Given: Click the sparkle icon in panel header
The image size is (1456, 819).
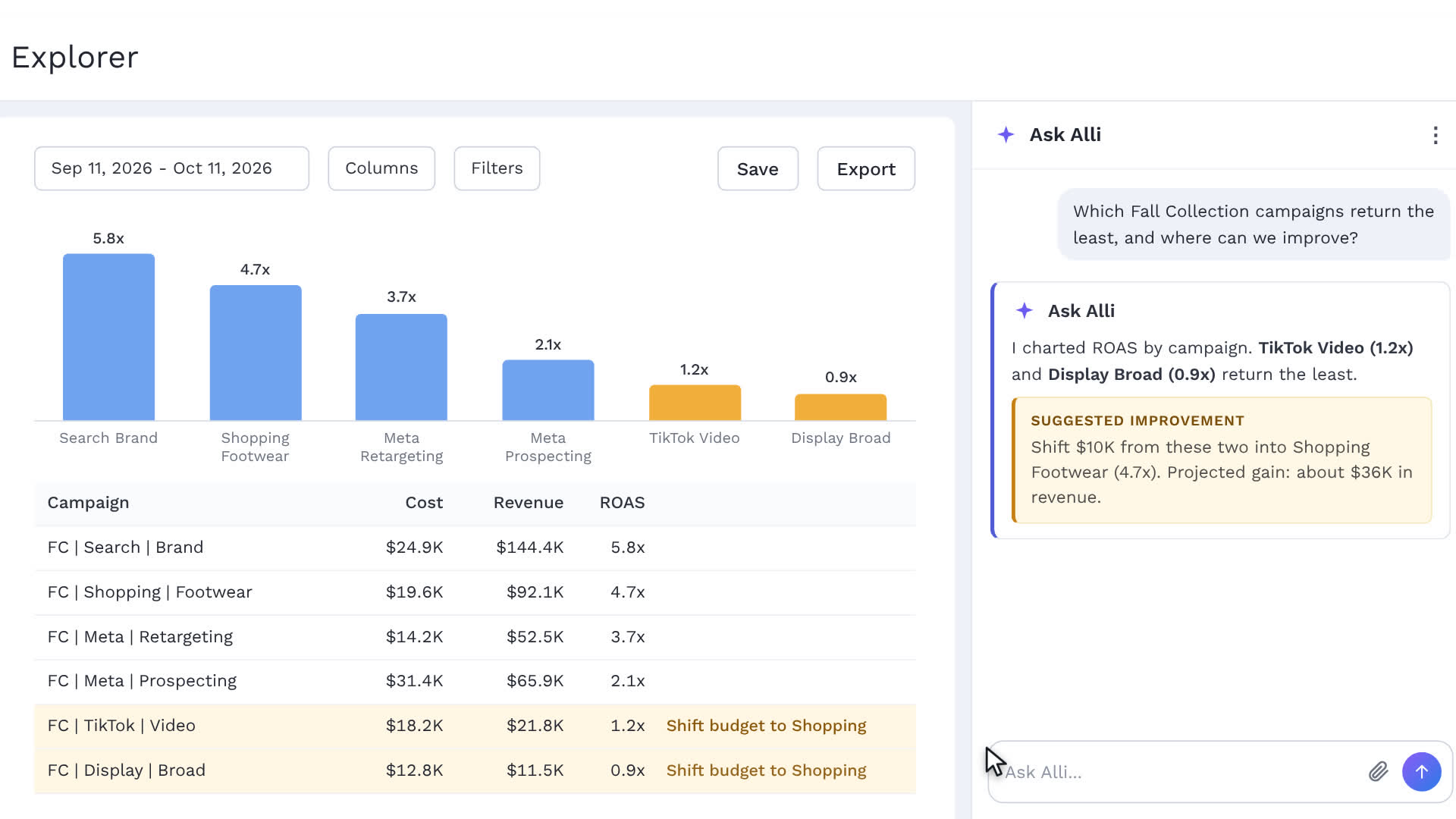Looking at the screenshot, I should point(1006,135).
